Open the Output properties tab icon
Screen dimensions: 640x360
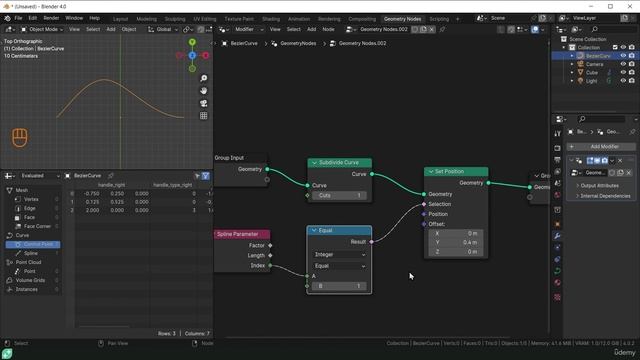pos(558,160)
